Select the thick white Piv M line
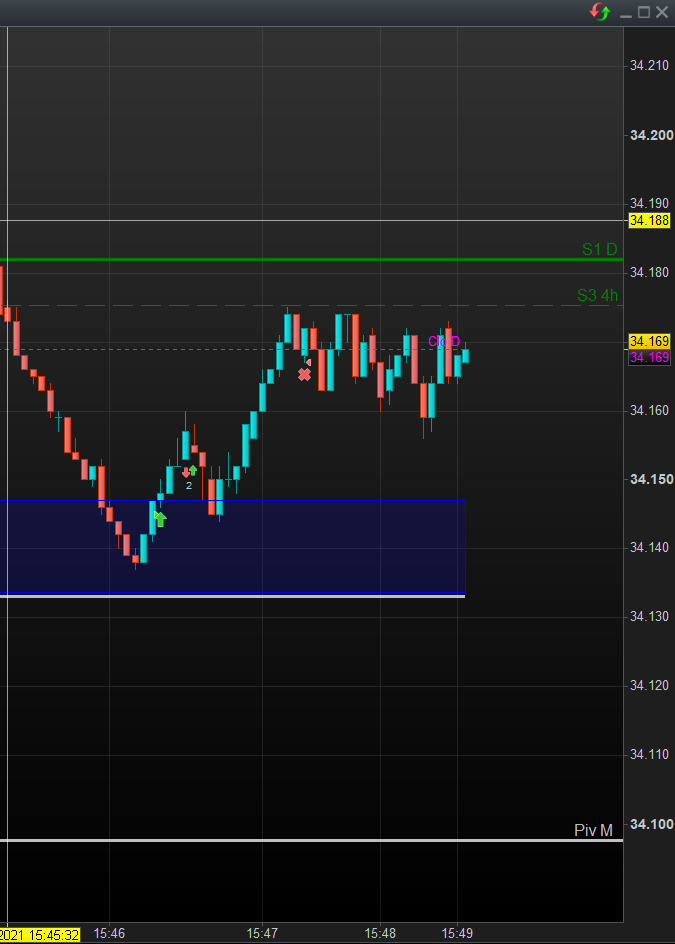The width and height of the screenshot is (675, 944). pos(311,840)
